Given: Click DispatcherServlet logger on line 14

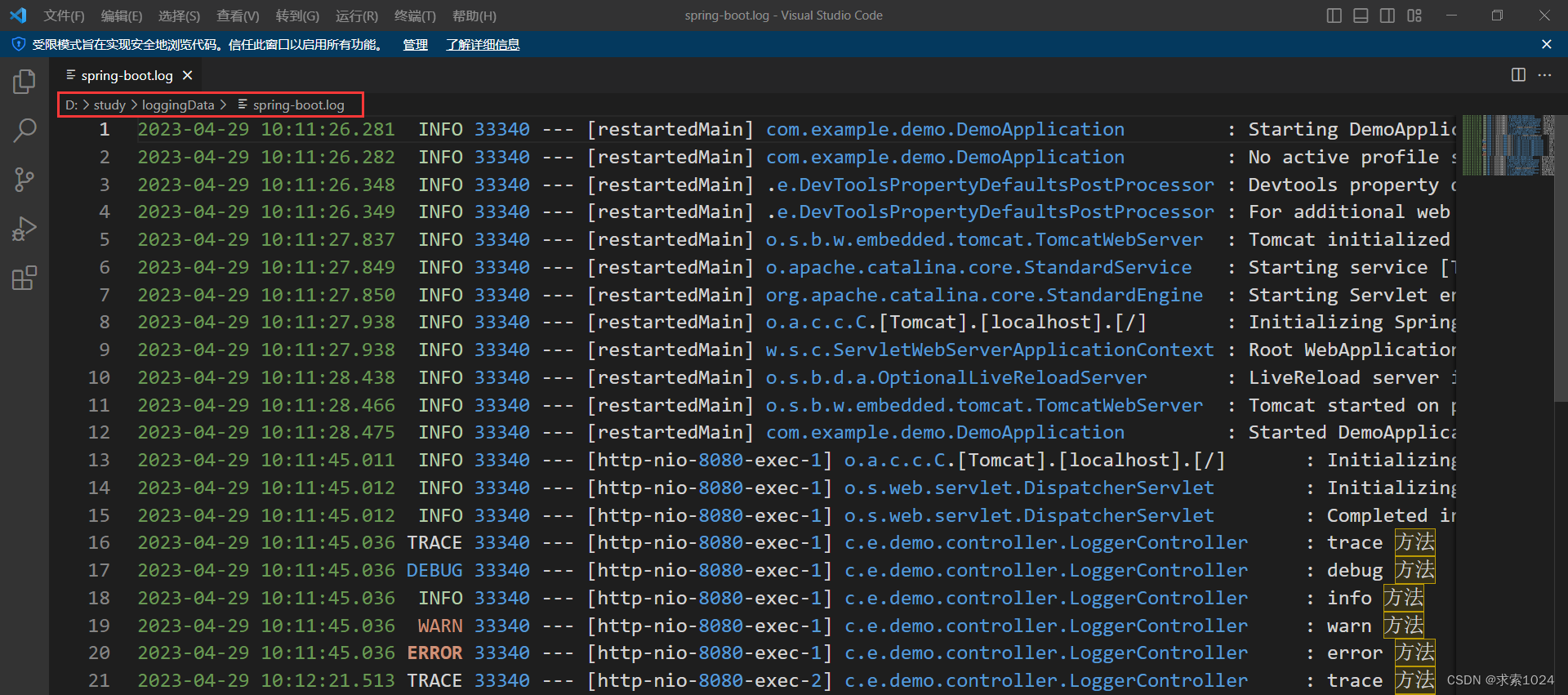Looking at the screenshot, I should click(1029, 488).
